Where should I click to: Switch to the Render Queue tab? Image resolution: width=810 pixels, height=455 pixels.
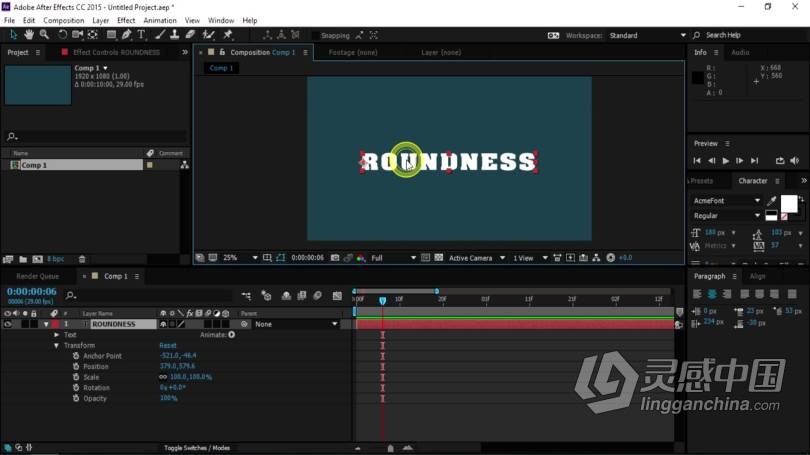(x=35, y=276)
